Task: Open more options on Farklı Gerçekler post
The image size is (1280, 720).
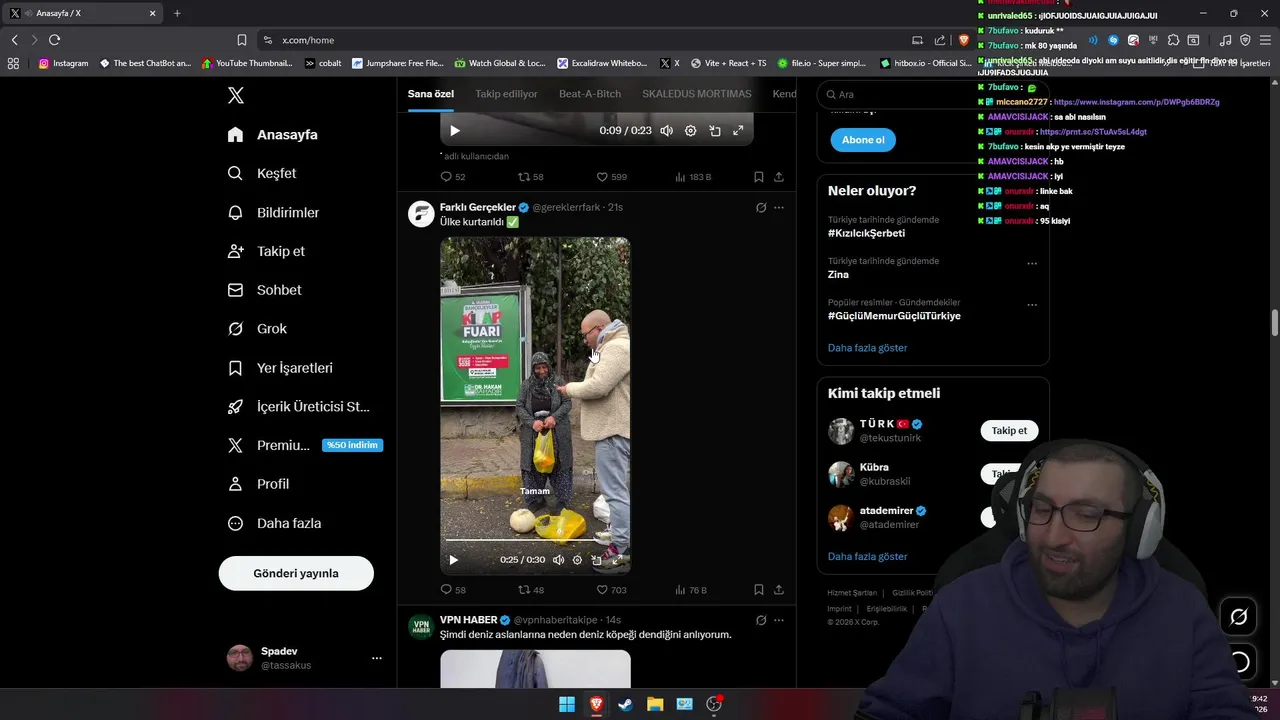Action: click(x=779, y=208)
